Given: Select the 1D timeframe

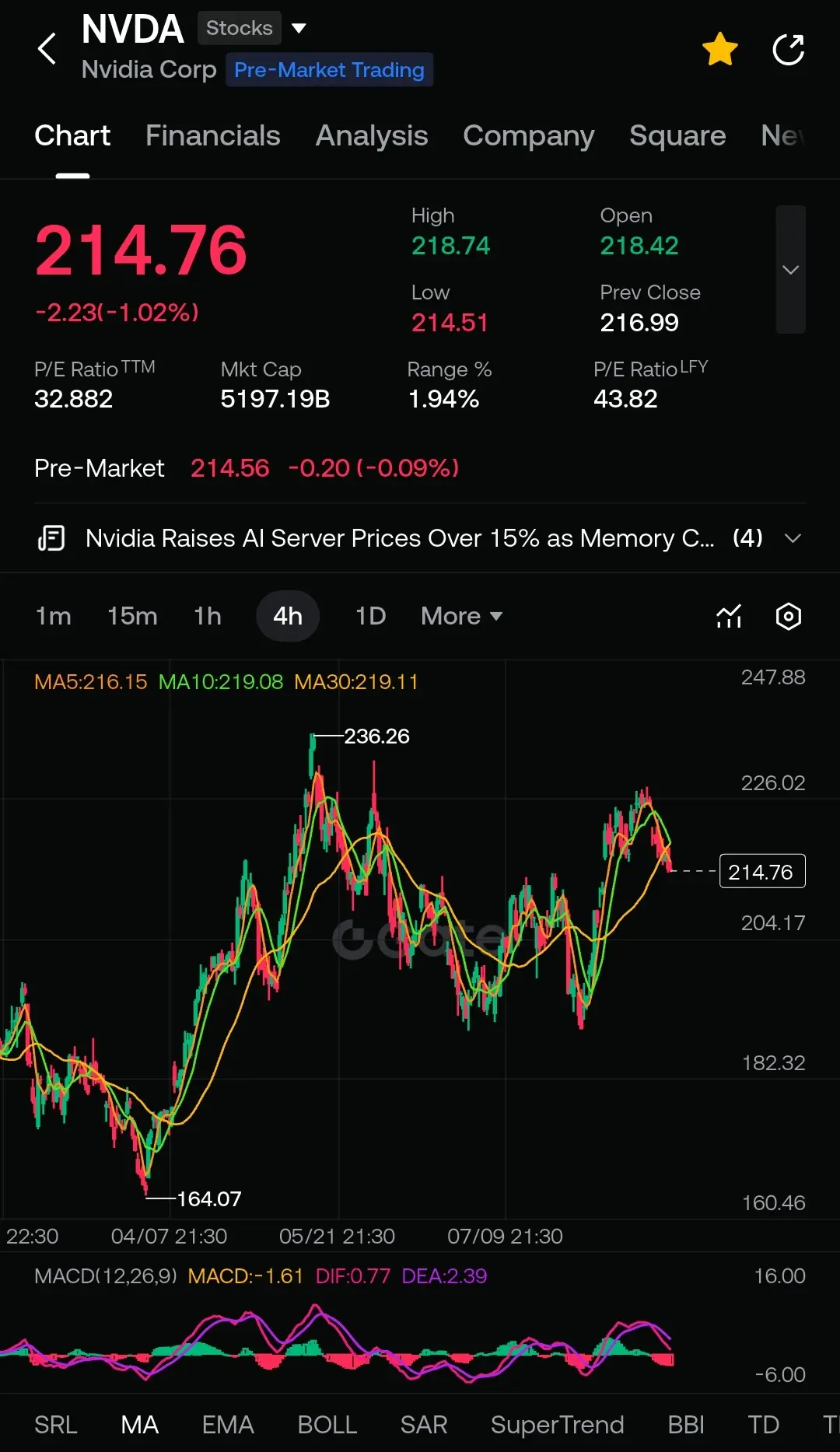Looking at the screenshot, I should [370, 616].
